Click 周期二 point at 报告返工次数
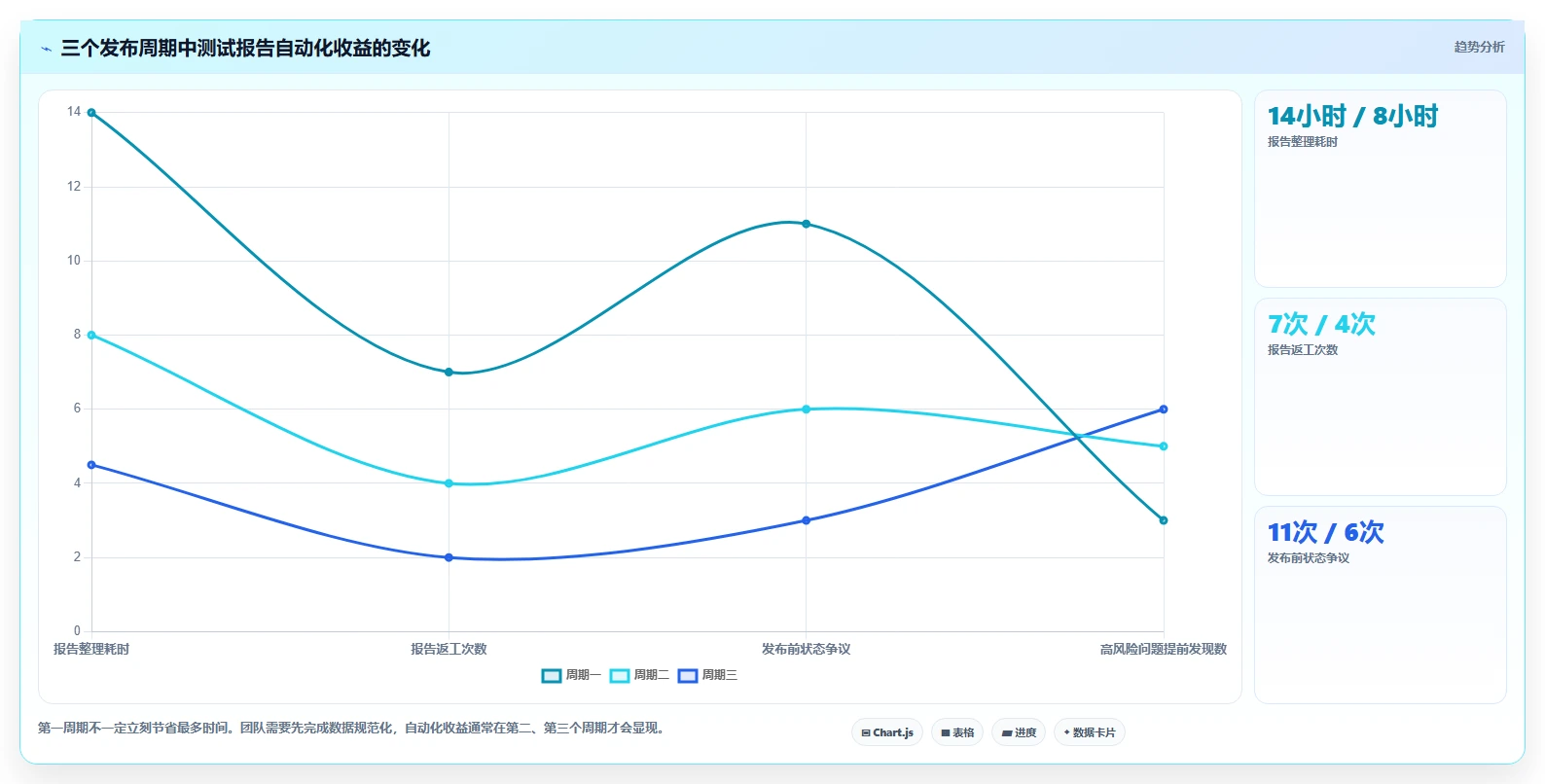The image size is (1545, 784). (x=449, y=483)
